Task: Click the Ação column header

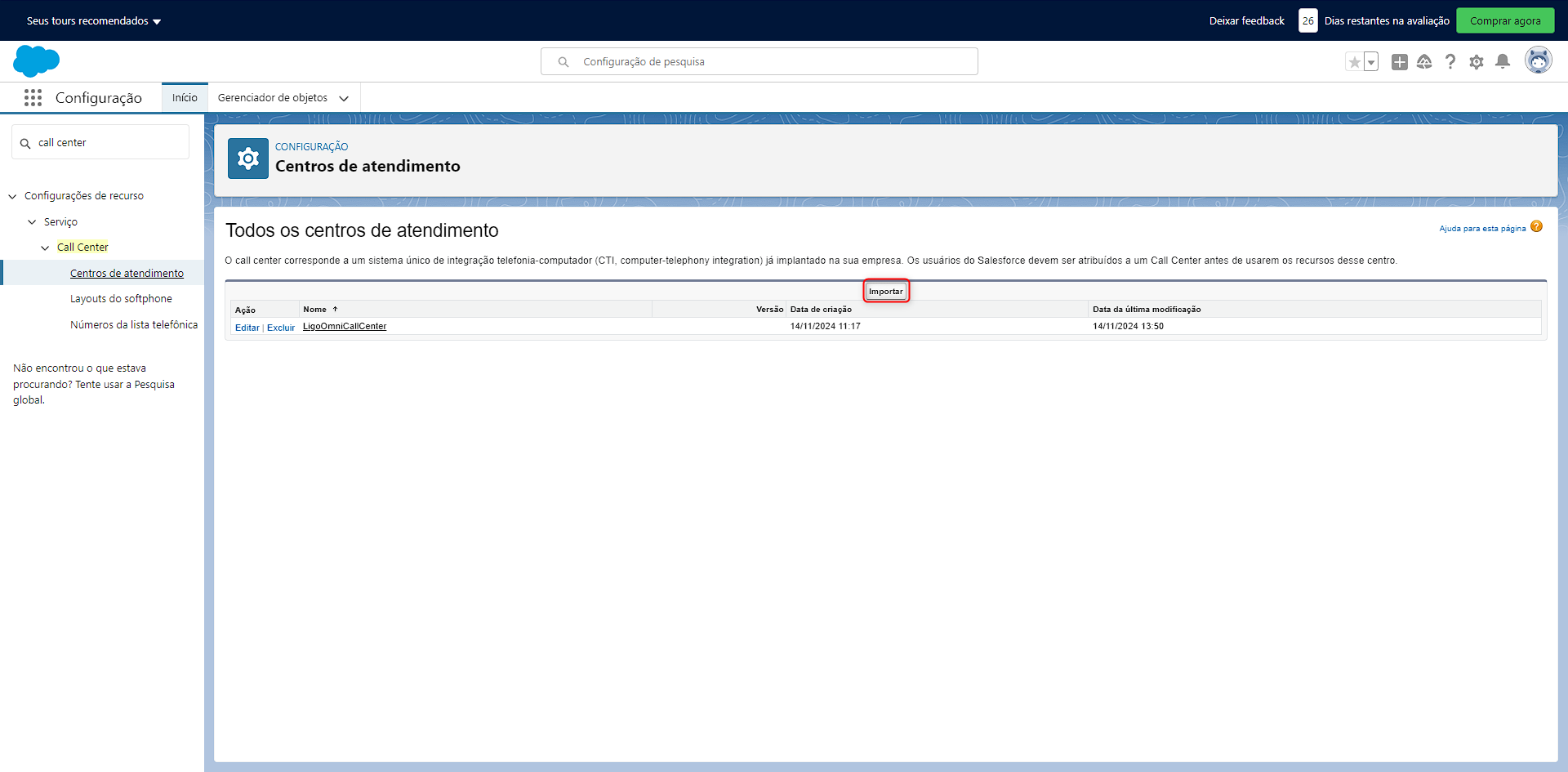Action: click(245, 310)
